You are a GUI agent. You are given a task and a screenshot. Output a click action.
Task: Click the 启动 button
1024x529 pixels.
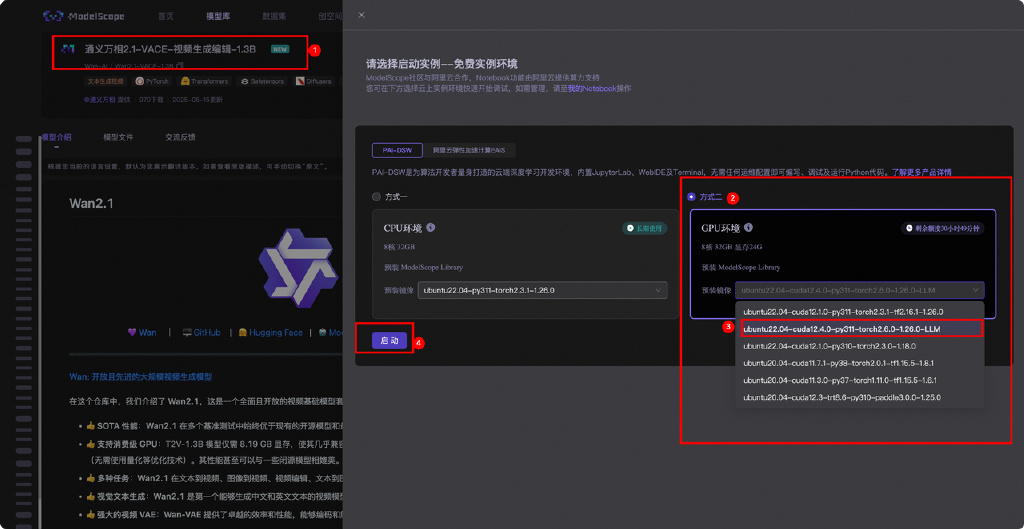389,340
